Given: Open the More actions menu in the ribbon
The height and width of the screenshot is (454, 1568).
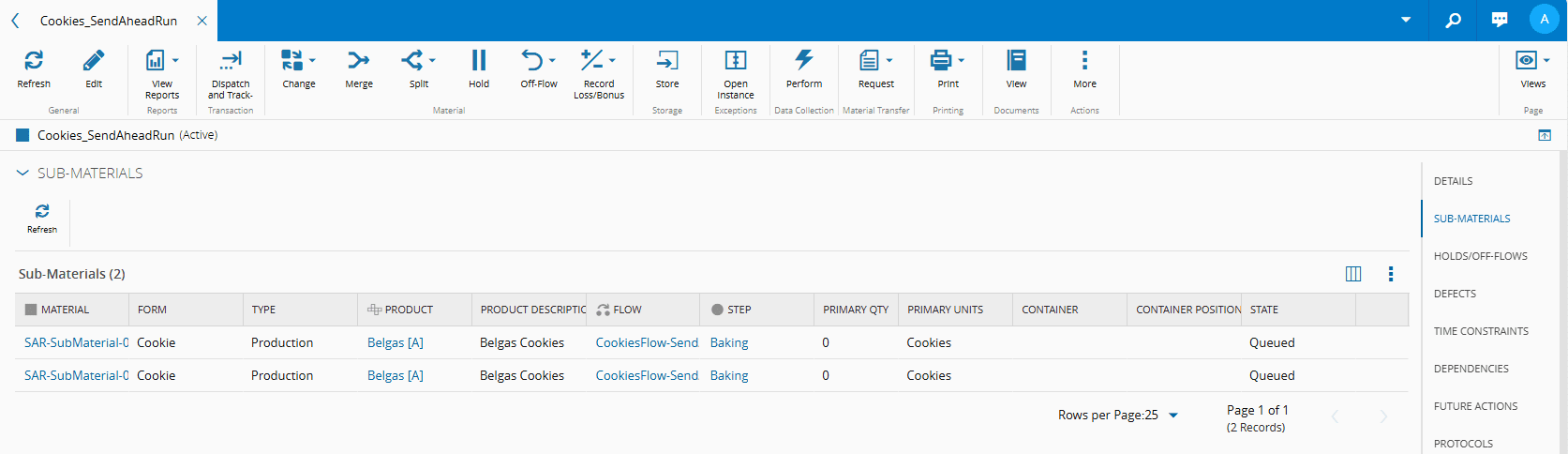Looking at the screenshot, I should click(1084, 62).
